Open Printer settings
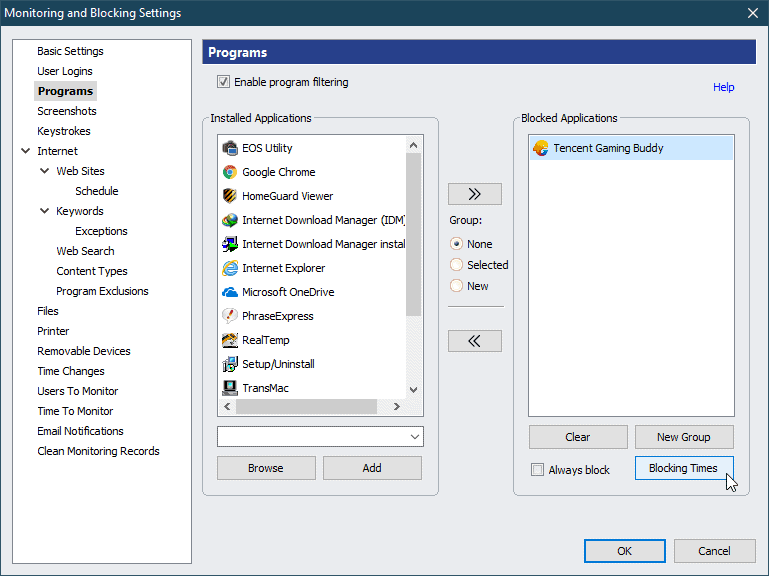The width and height of the screenshot is (769, 576). (x=53, y=331)
